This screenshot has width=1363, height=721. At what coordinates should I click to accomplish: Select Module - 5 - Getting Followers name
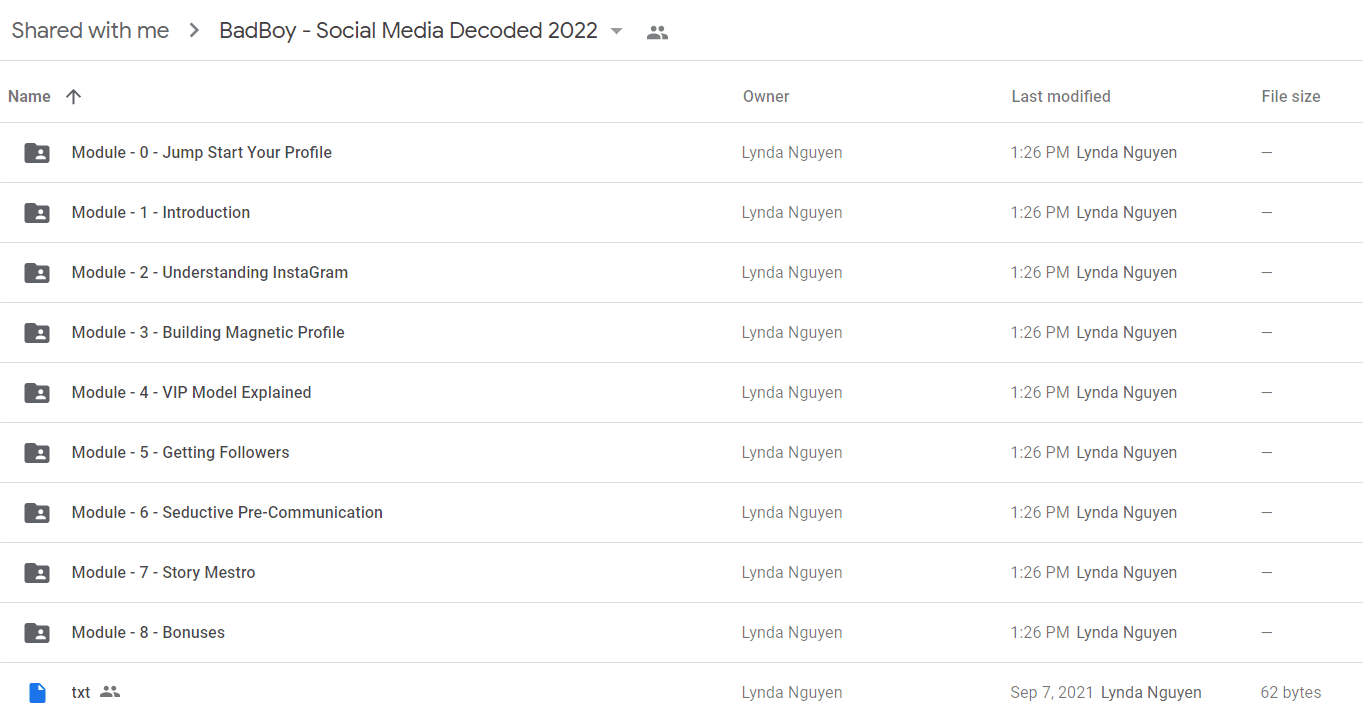pyautogui.click(x=181, y=453)
